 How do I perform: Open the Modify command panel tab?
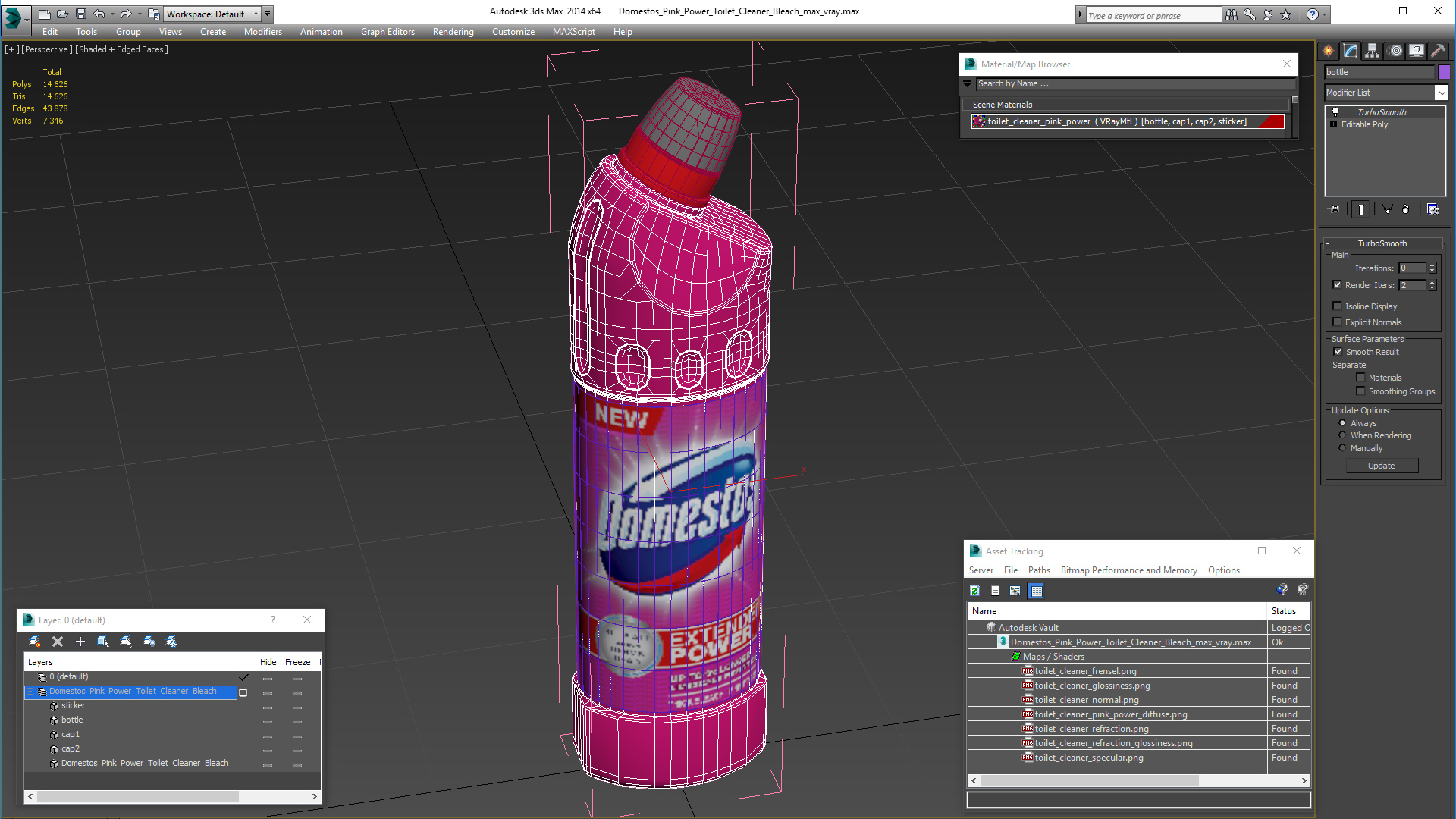pos(1351,51)
